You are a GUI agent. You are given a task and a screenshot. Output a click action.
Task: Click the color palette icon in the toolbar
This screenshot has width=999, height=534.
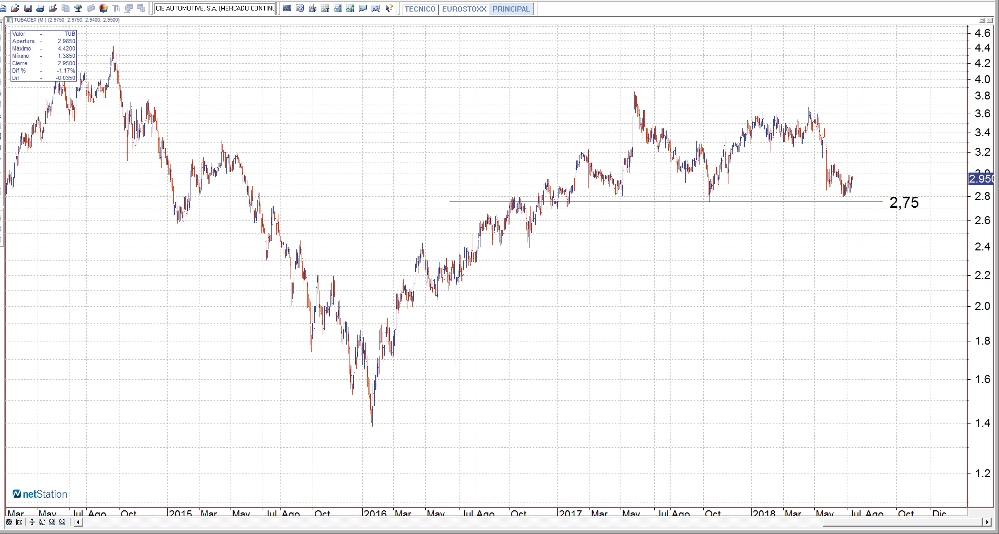[103, 8]
